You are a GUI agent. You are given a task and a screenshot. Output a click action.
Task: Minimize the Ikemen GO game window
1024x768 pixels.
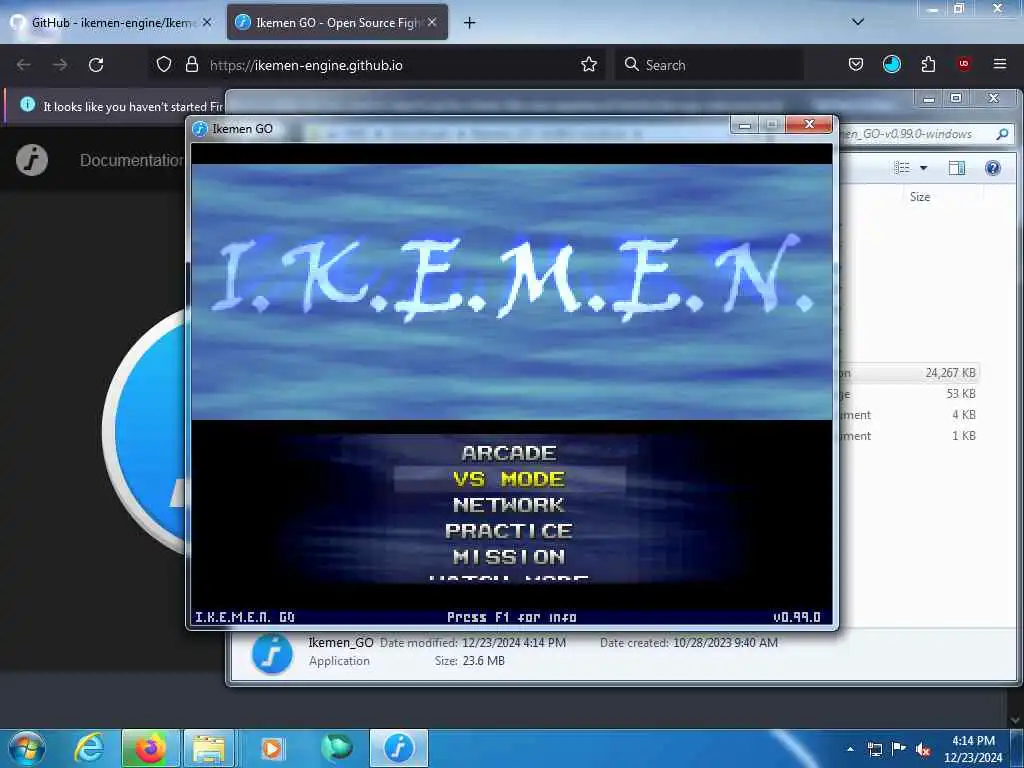(x=744, y=124)
